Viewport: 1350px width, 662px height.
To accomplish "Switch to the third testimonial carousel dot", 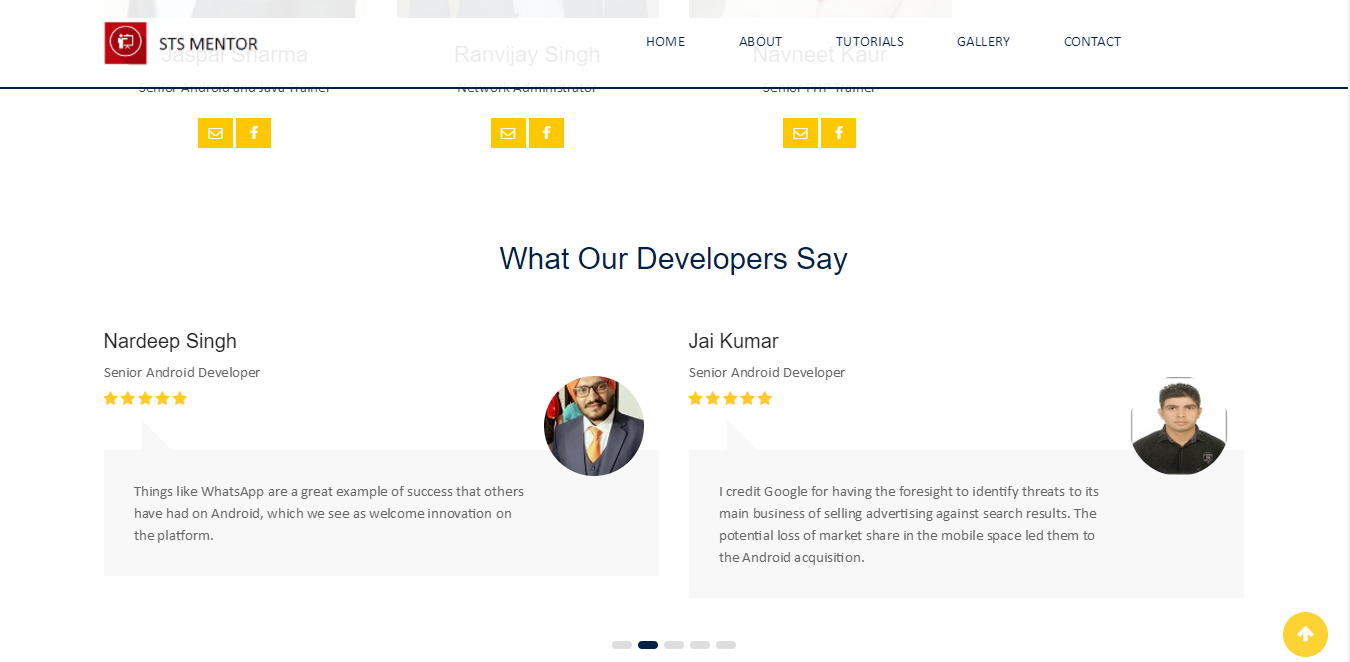I will (674, 645).
